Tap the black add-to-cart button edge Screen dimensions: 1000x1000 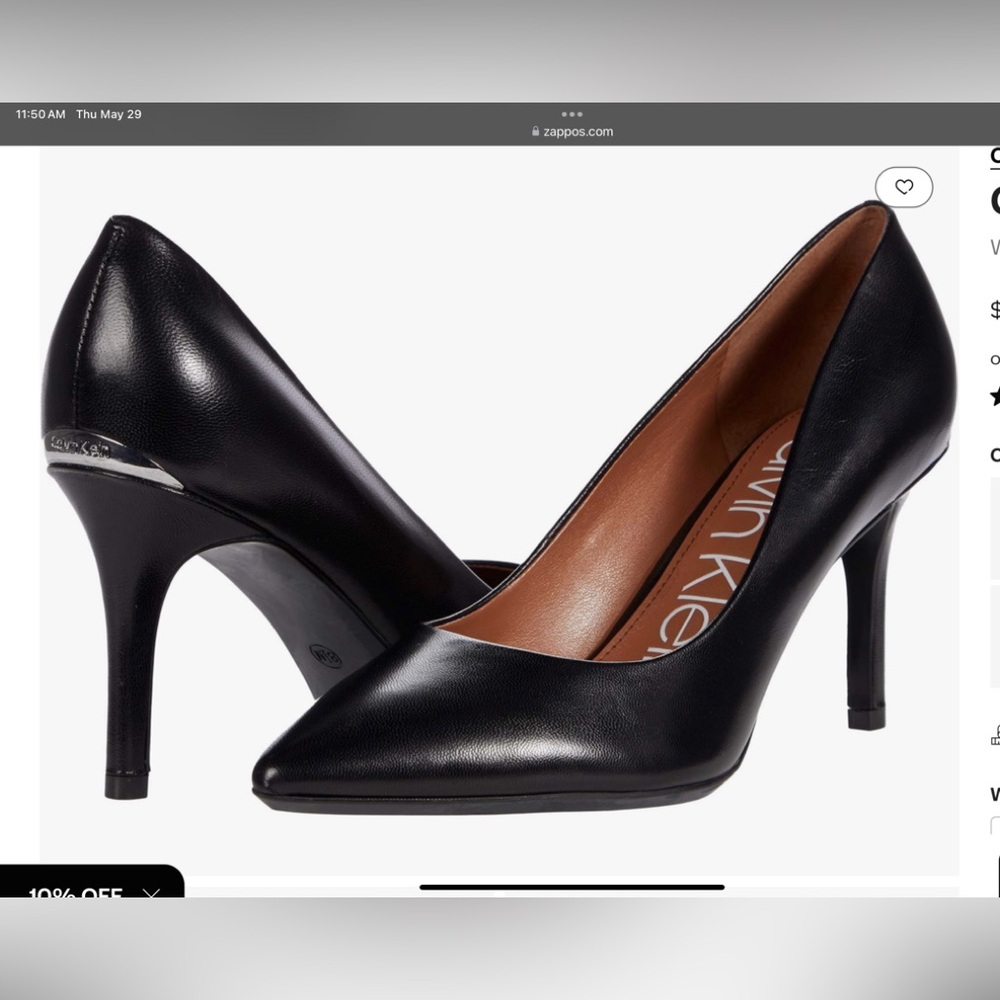click(998, 876)
